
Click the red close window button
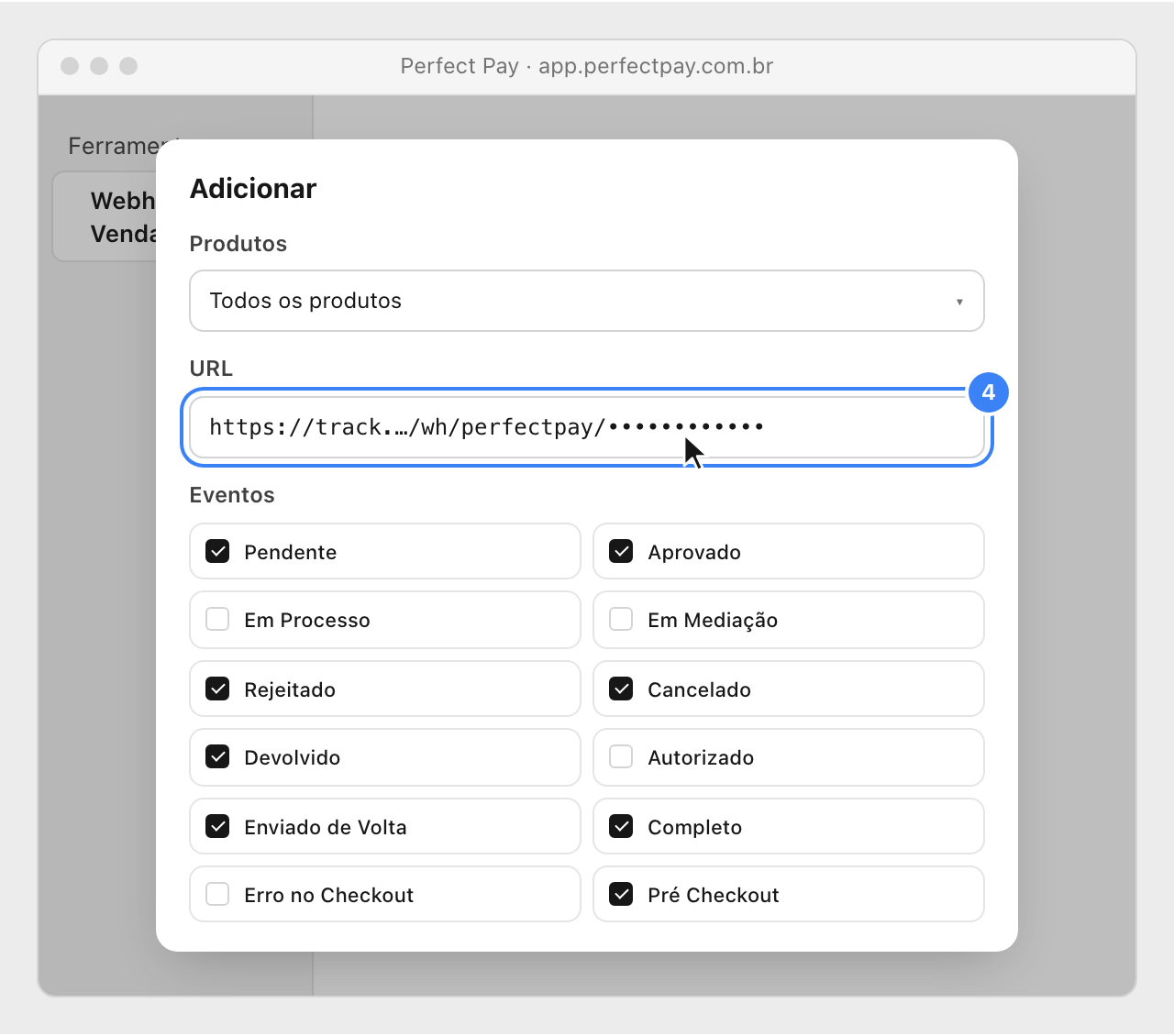(x=70, y=66)
